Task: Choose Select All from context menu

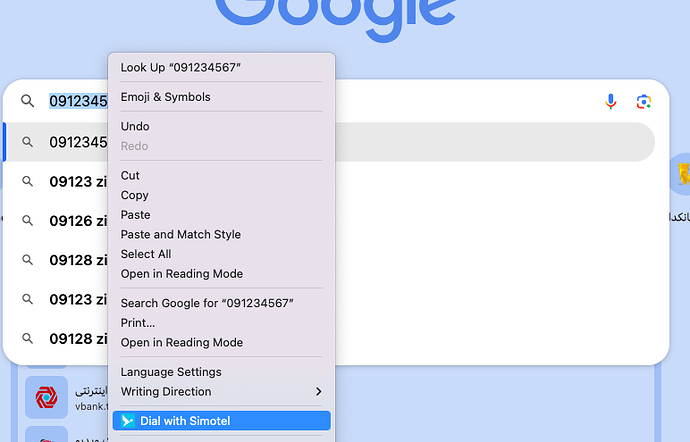Action: click(x=221, y=254)
